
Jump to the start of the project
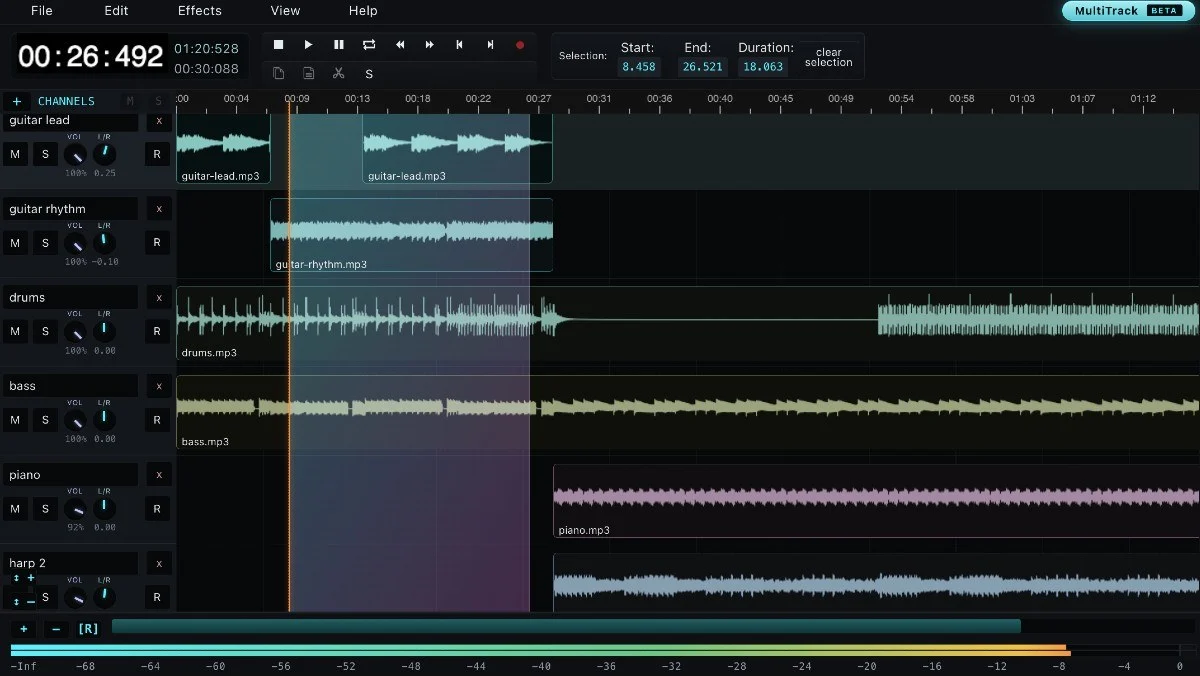point(460,45)
